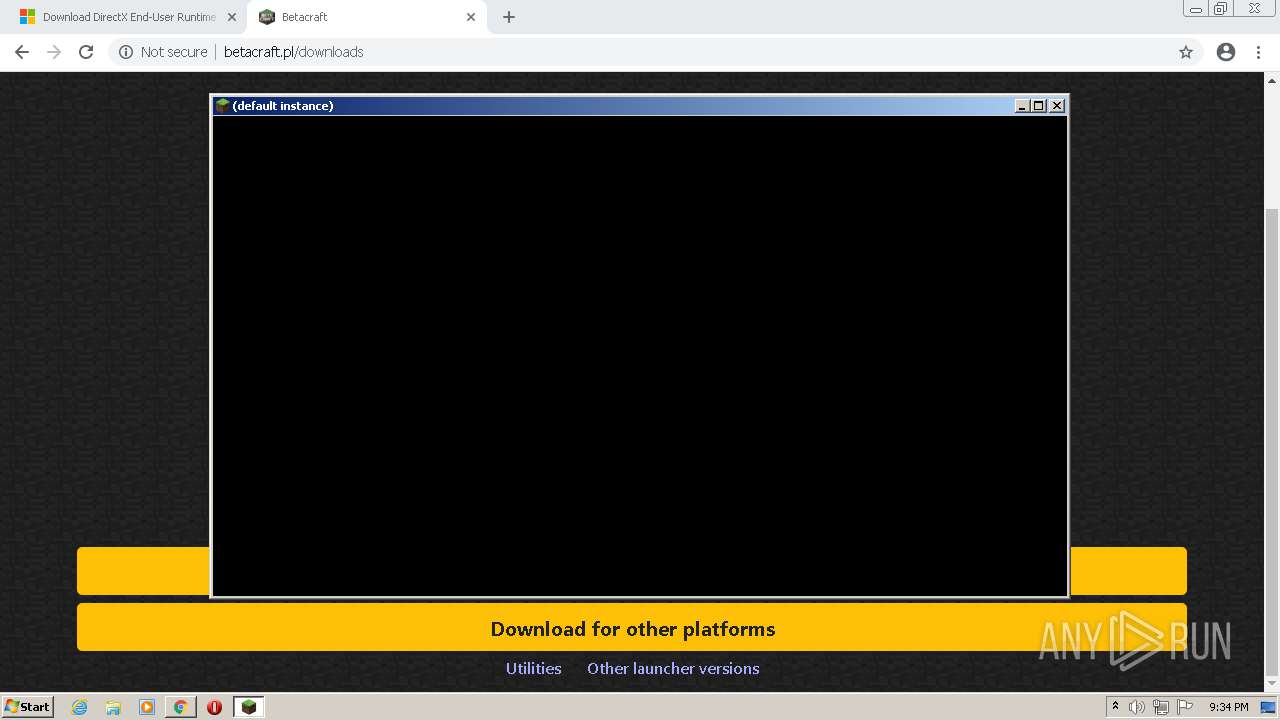Open the Windows Start menu
1280x720 pixels.
click(x=27, y=706)
